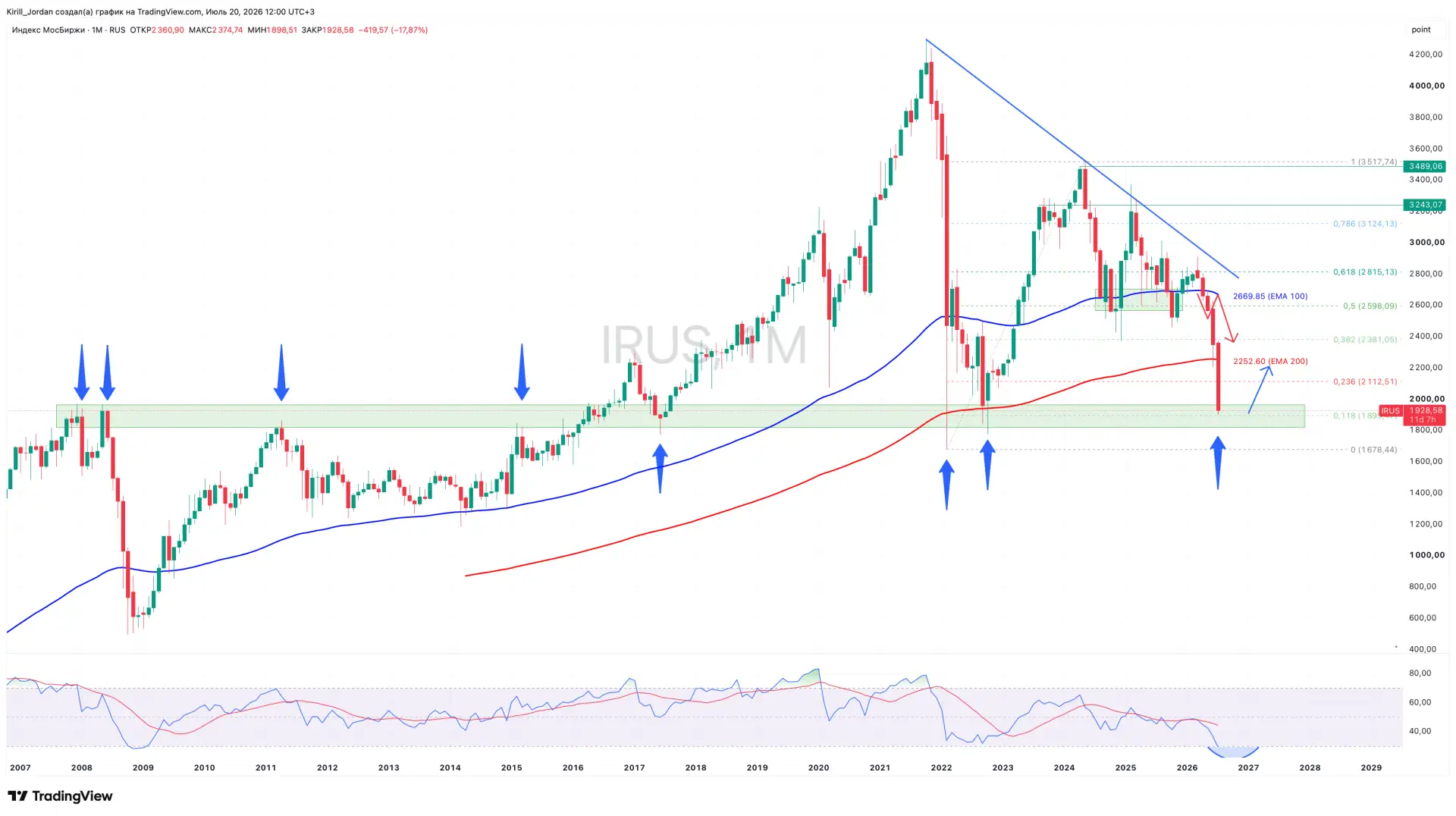This screenshot has width=1456, height=816.
Task: Click the blue down arrow above 2011
Action: (x=281, y=372)
